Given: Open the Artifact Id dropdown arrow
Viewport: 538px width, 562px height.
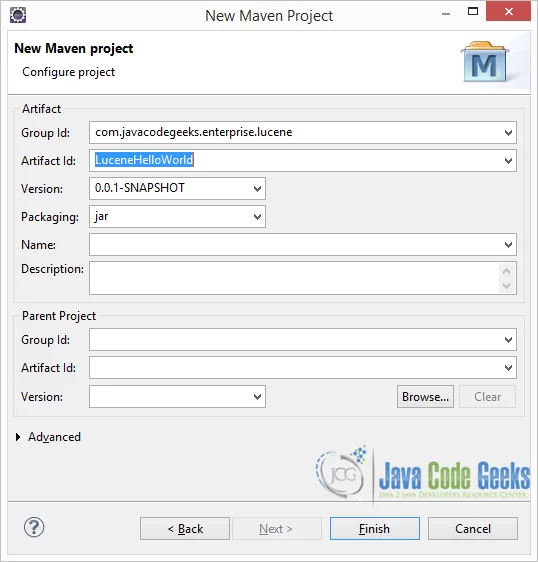Looking at the screenshot, I should [508, 161].
